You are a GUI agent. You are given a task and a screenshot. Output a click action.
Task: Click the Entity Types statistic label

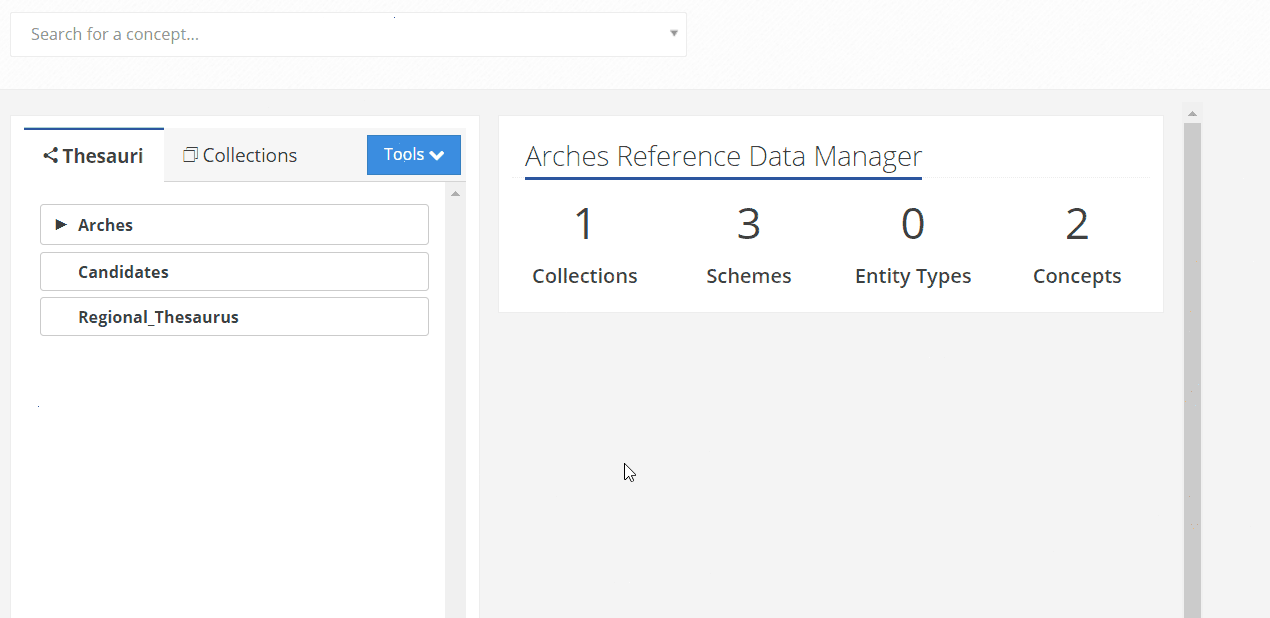pos(912,276)
